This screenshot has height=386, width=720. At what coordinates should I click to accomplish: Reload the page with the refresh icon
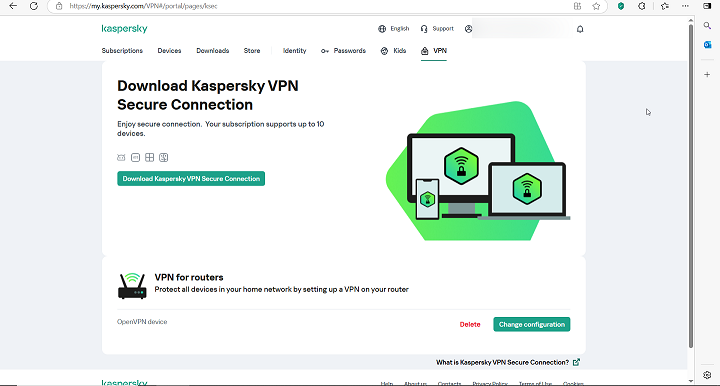[34, 6]
